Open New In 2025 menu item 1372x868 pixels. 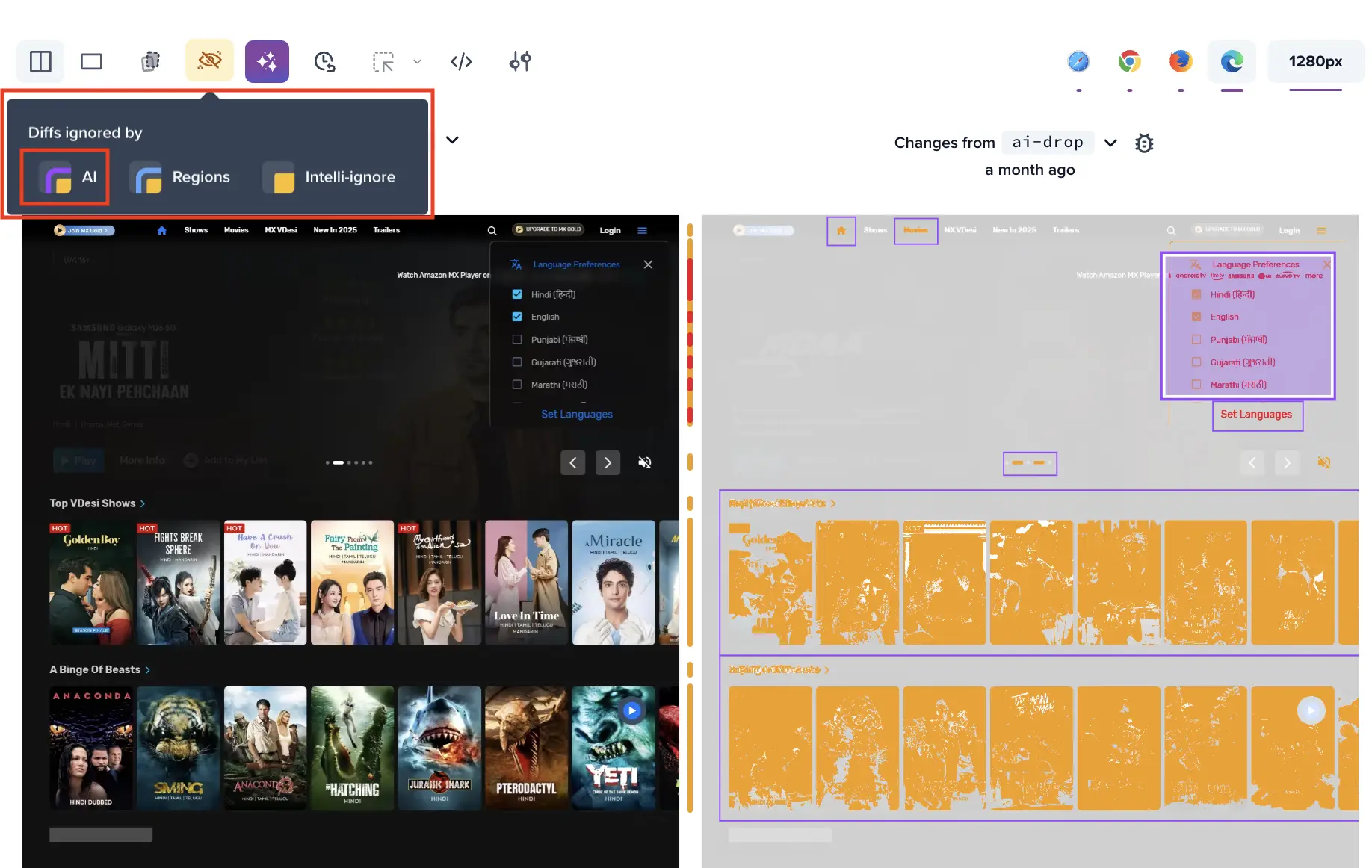click(x=335, y=230)
